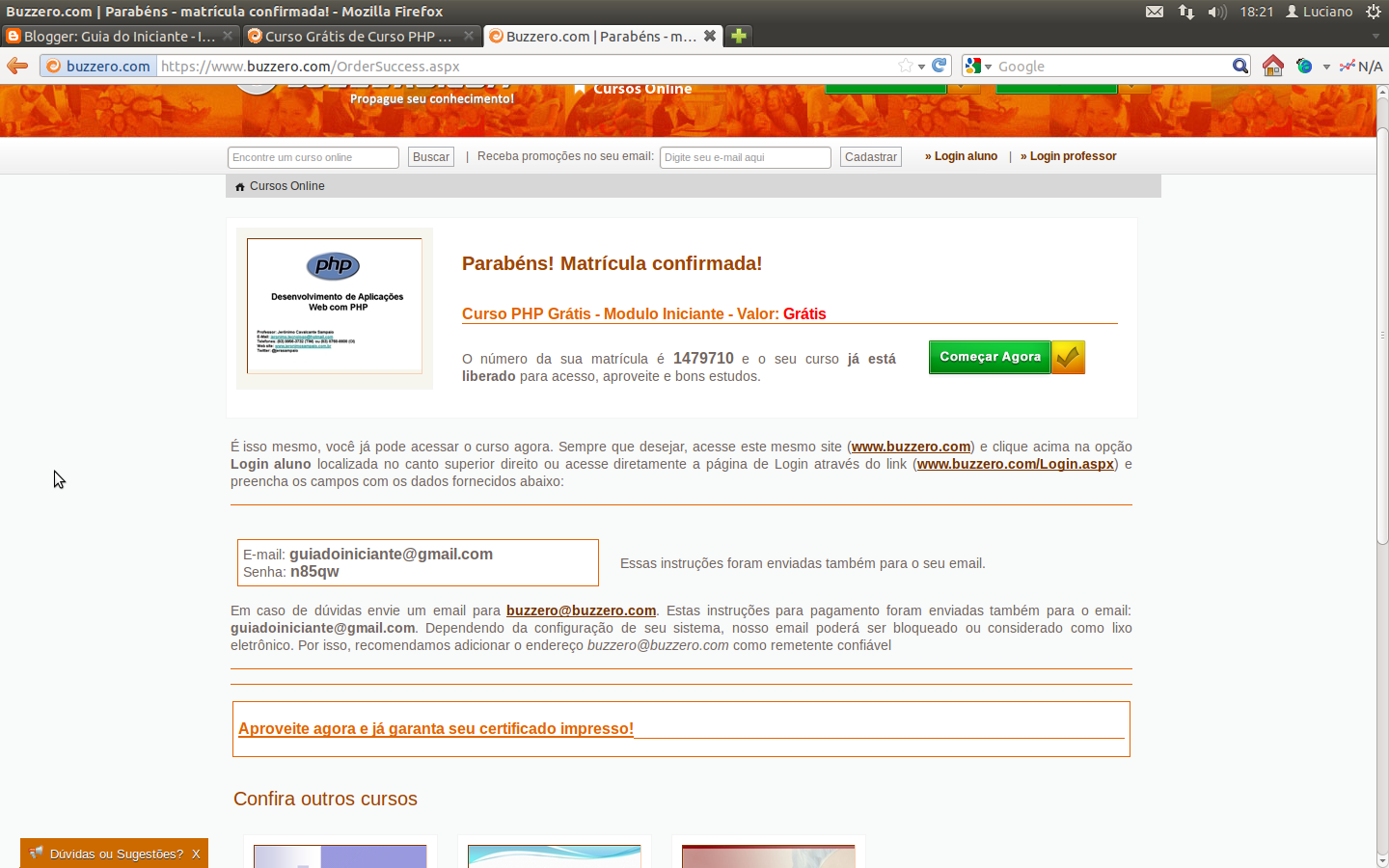Click the URL address field
This screenshot has width=1389, height=868.
click(526, 66)
